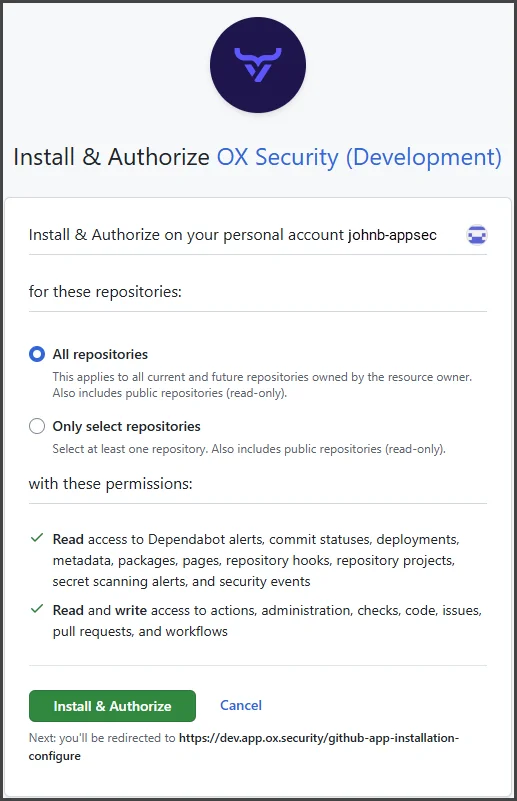Image resolution: width=517 pixels, height=801 pixels.
Task: Select the All repositories radio option
Action: coord(37,354)
